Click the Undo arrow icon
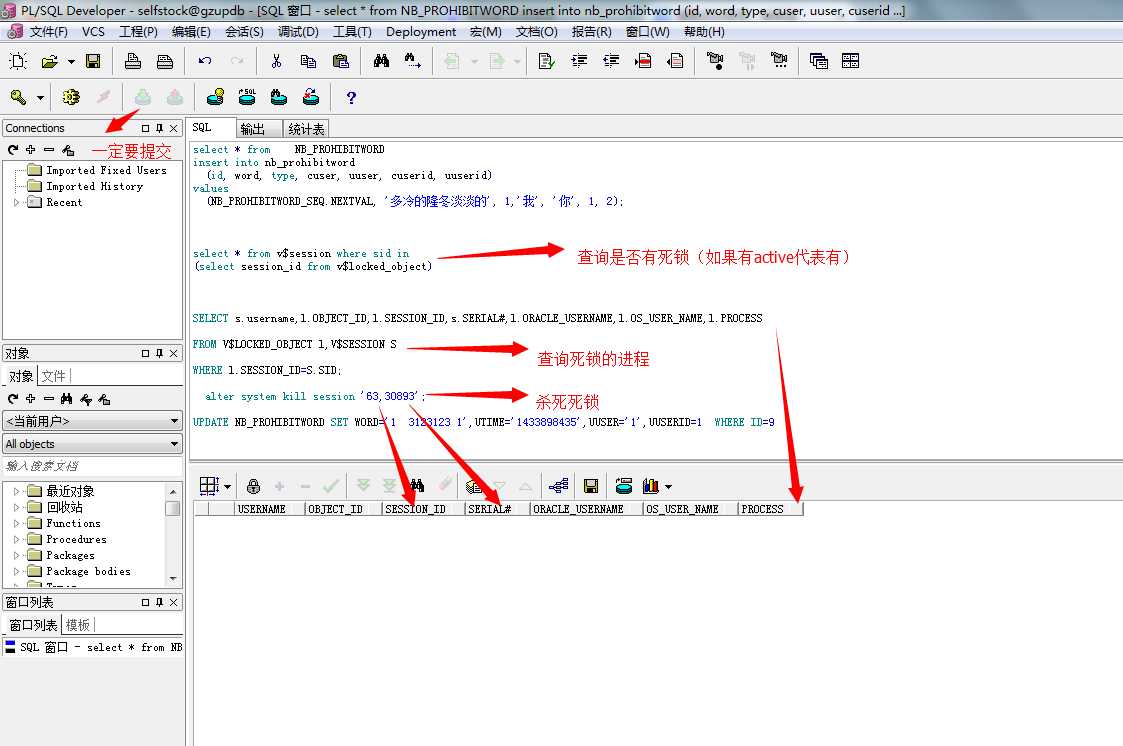This screenshot has width=1123, height=746. (x=205, y=61)
